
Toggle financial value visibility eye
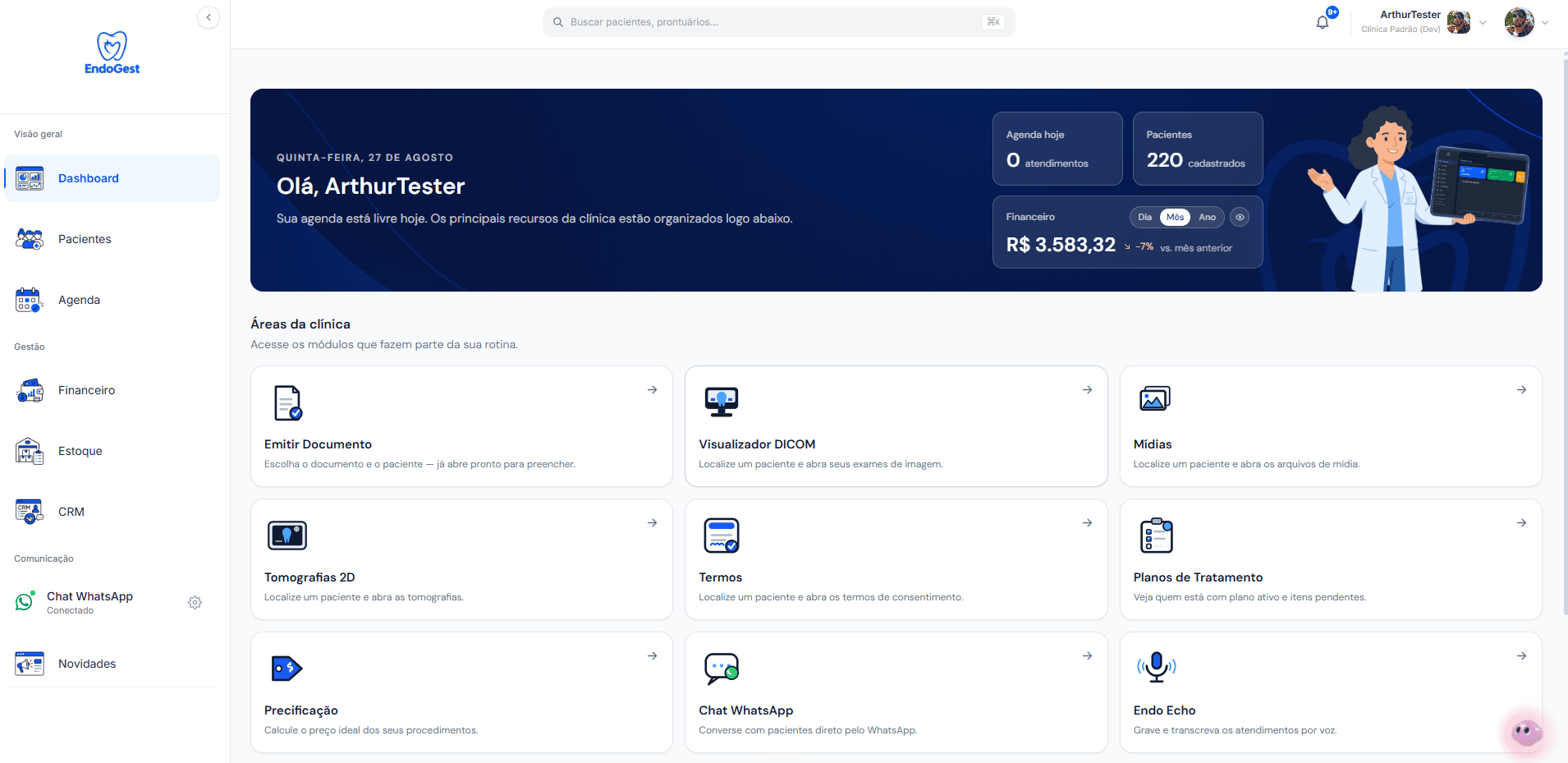(1240, 218)
